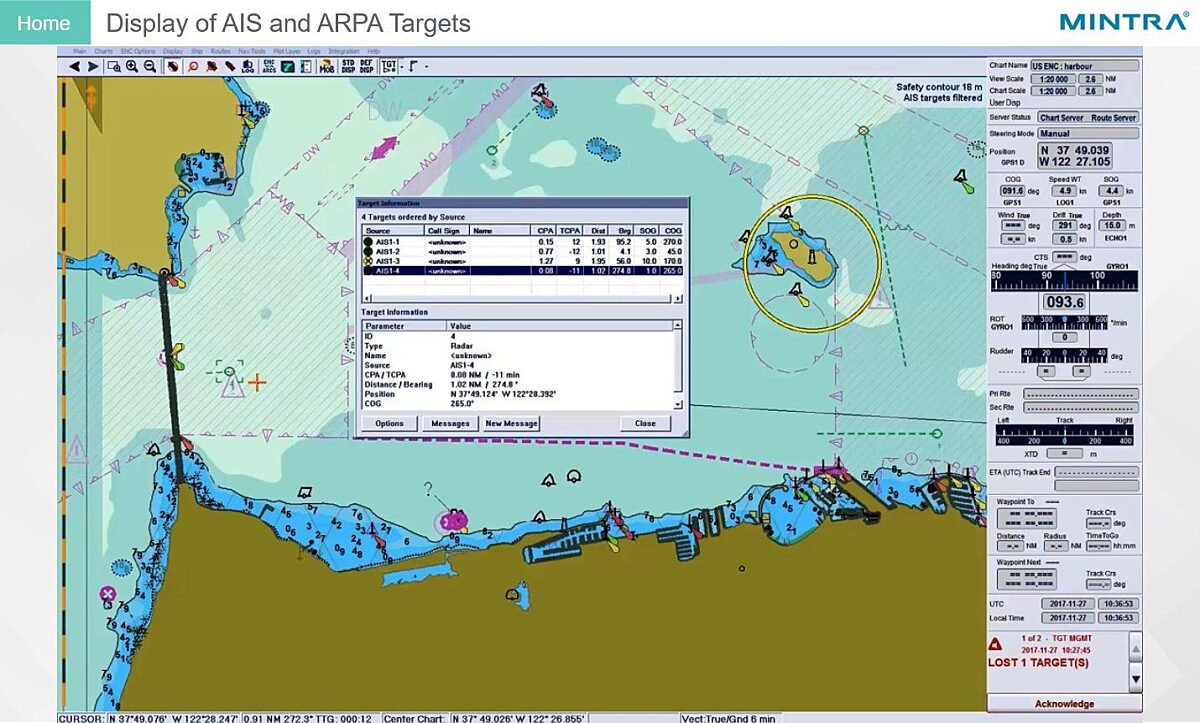Viewport: 1200px width, 723px height.
Task: Zoom in on the chart
Action: (132, 67)
